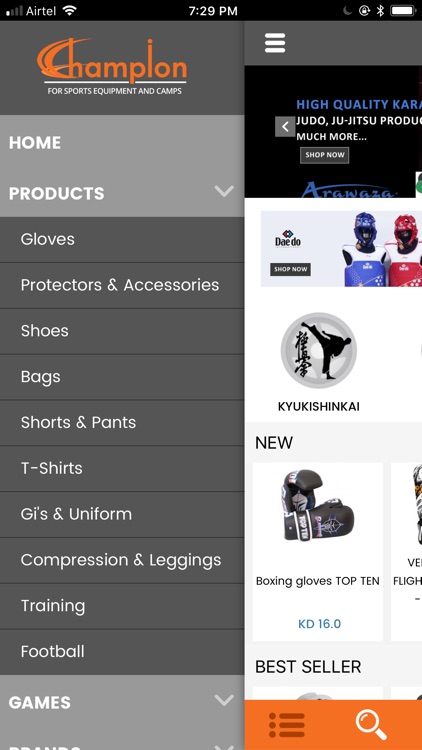Open the HOME menu item

[x=122, y=143]
